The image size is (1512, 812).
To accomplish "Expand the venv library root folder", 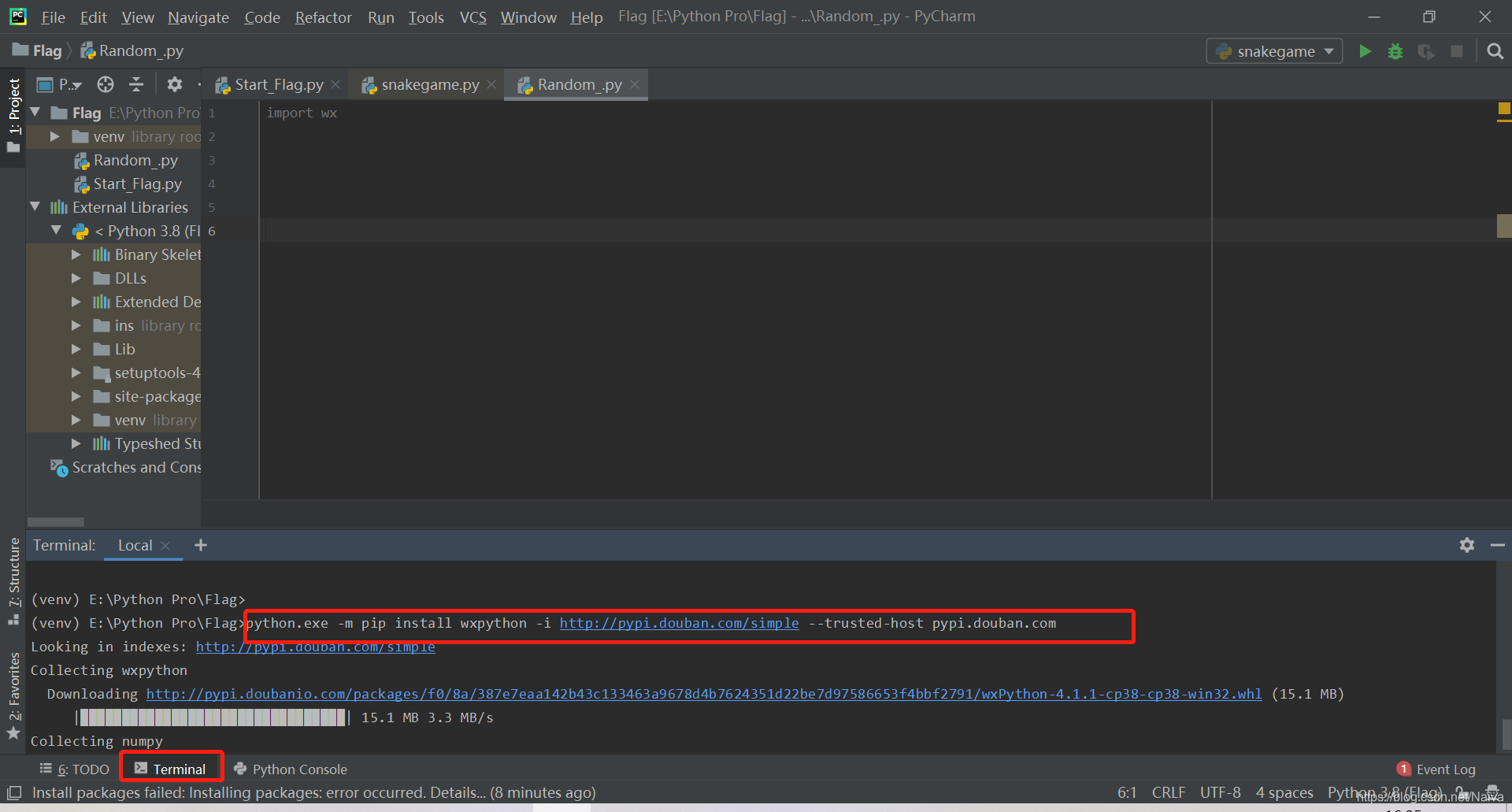I will coord(55,136).
